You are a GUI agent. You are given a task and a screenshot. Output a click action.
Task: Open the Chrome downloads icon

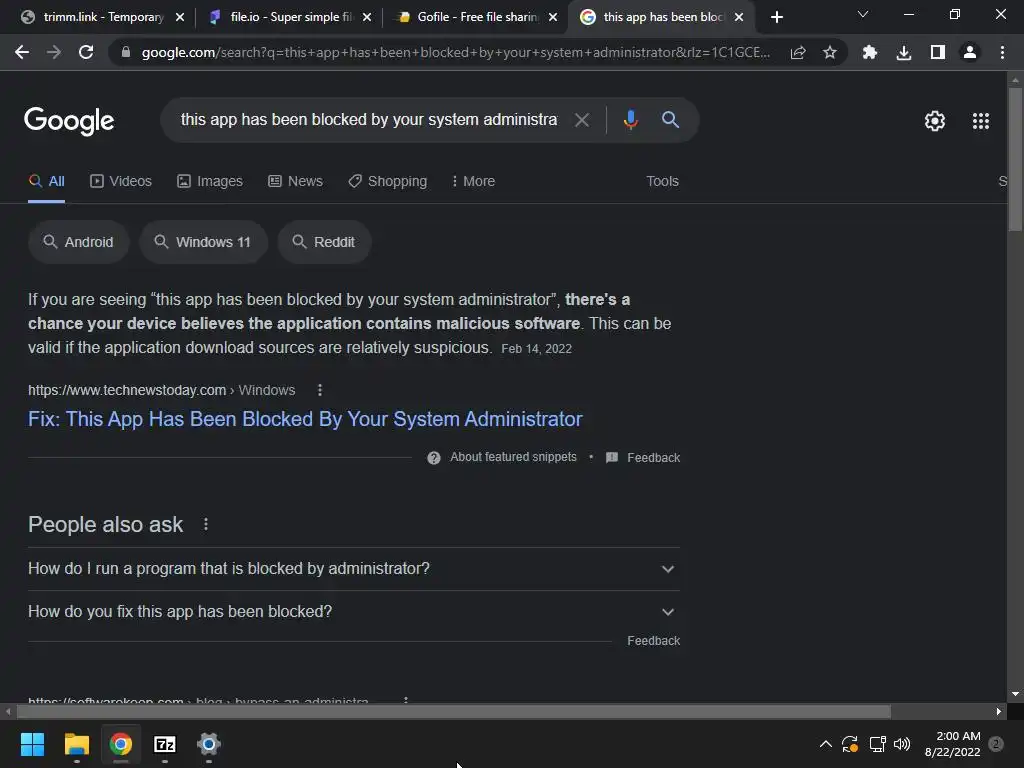pyautogui.click(x=904, y=52)
